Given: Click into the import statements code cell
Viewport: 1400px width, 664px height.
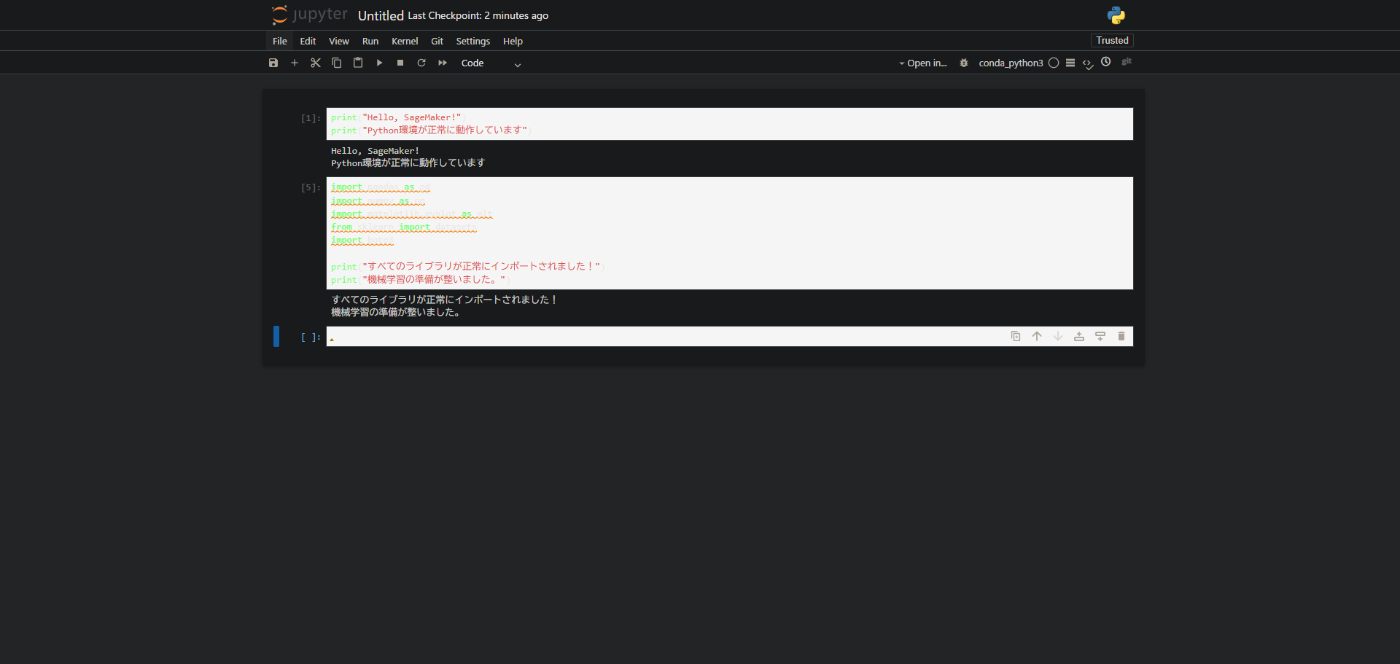Looking at the screenshot, I should click(729, 233).
